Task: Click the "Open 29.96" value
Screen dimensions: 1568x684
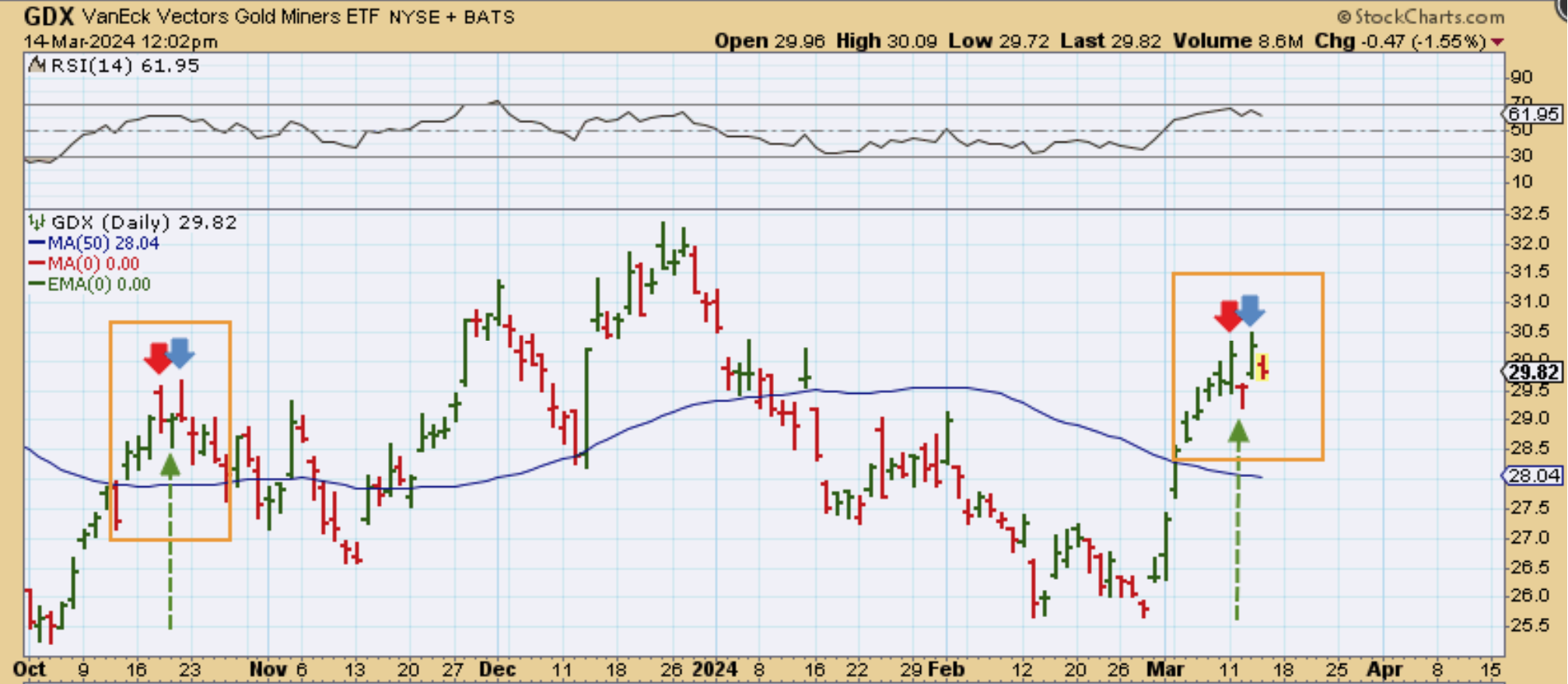Action: pos(769,41)
